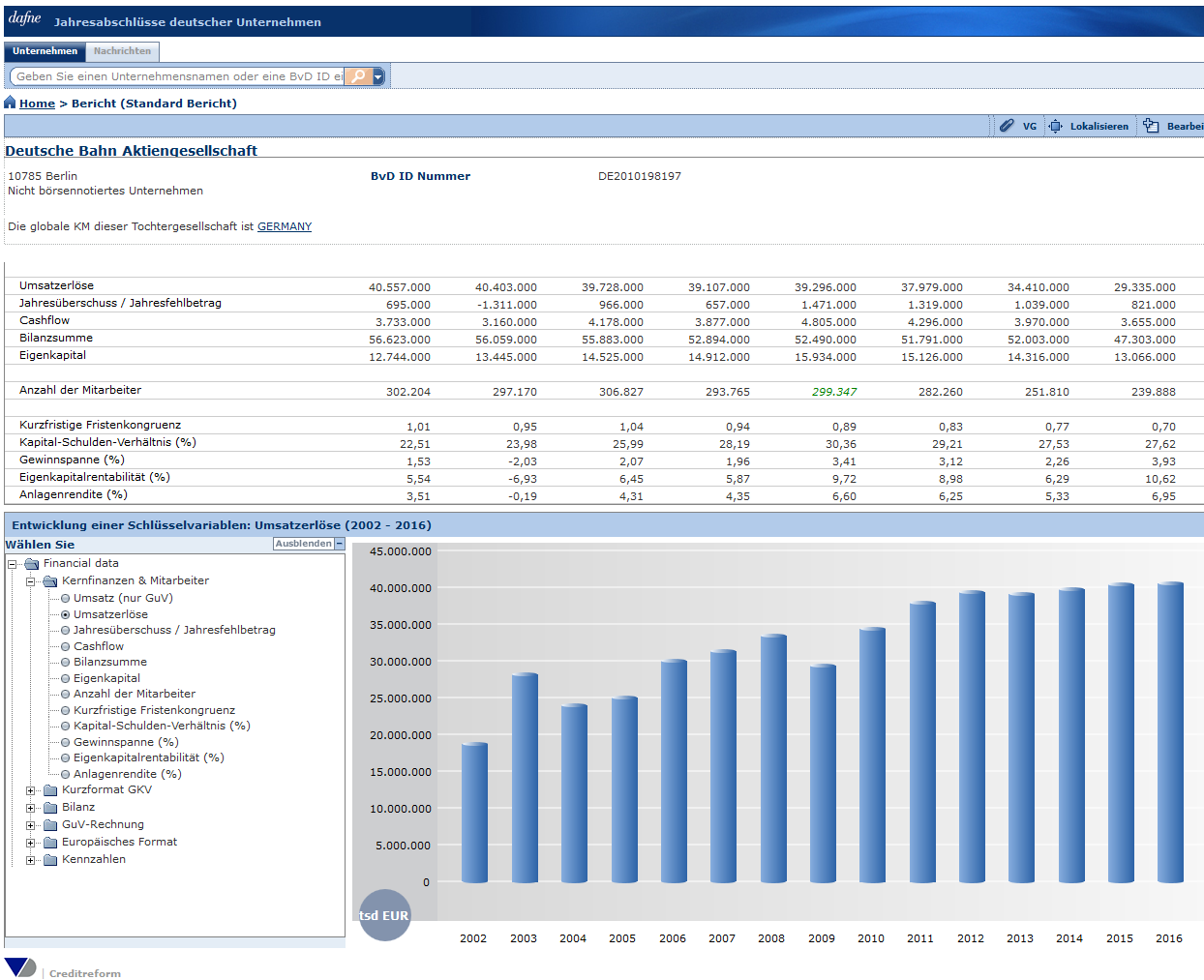Click the GuV-Rechnung folder icon

[x=50, y=824]
